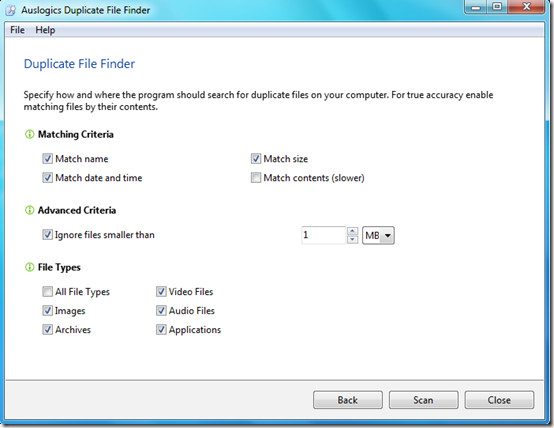Start the search with the Scan button
Viewport: 554px width, 428px height.
[424, 400]
